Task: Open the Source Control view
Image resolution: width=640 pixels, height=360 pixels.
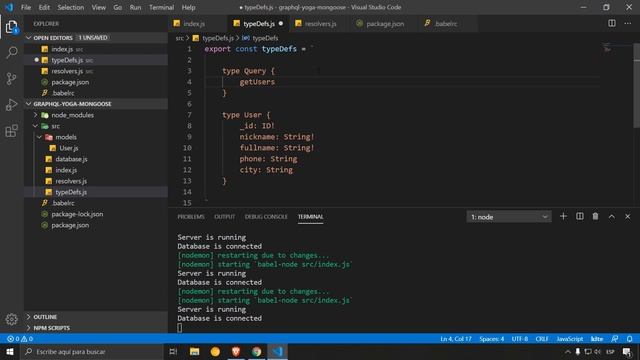Action: pyautogui.click(x=11, y=78)
